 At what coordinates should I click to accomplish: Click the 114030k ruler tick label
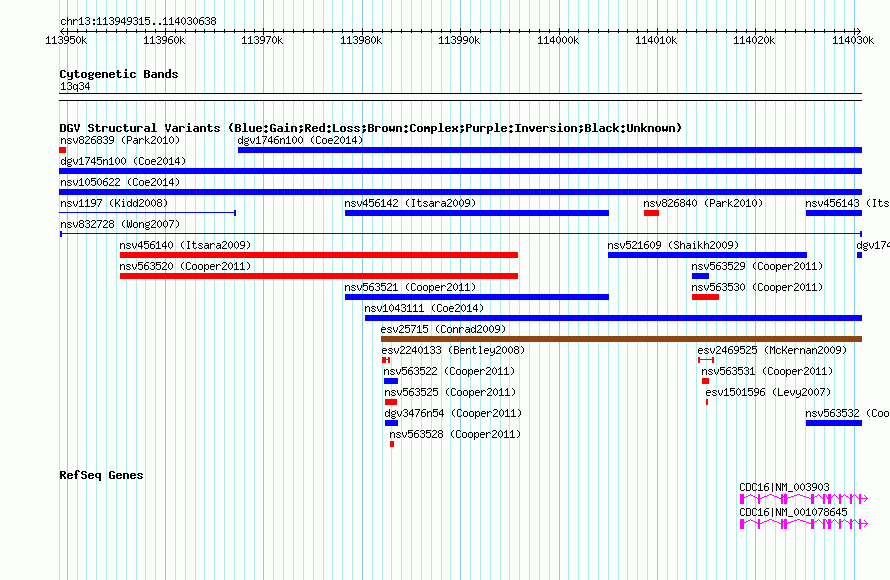coord(853,40)
